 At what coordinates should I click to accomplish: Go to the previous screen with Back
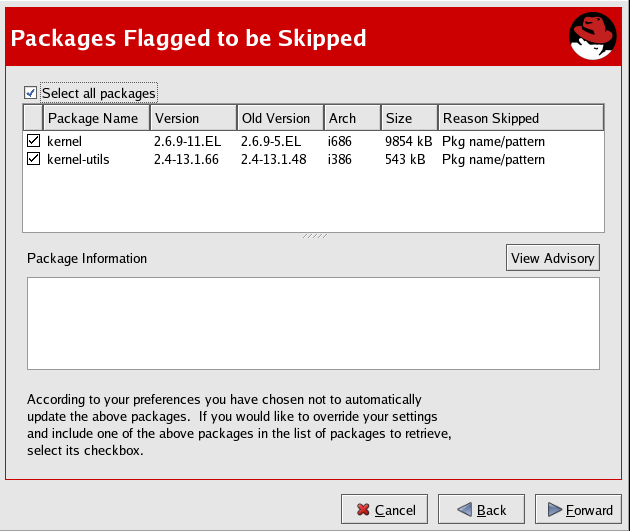[x=480, y=510]
